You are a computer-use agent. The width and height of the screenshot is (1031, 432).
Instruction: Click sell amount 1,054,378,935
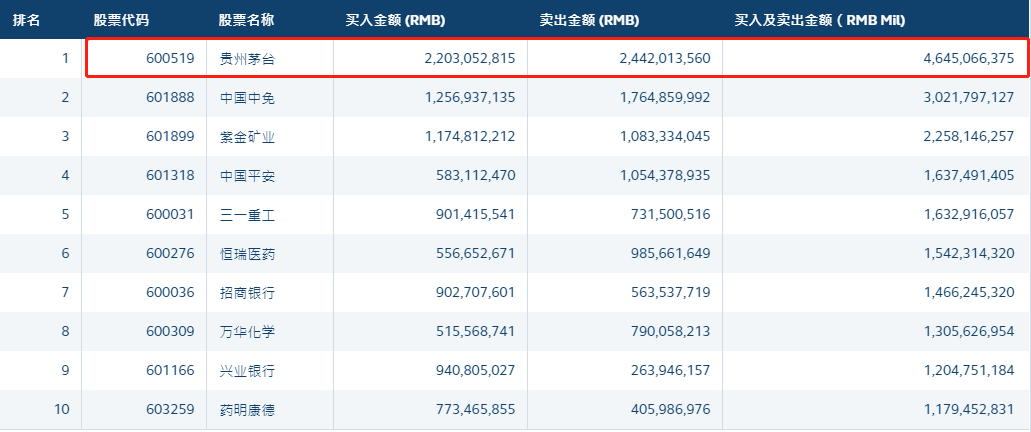click(665, 176)
